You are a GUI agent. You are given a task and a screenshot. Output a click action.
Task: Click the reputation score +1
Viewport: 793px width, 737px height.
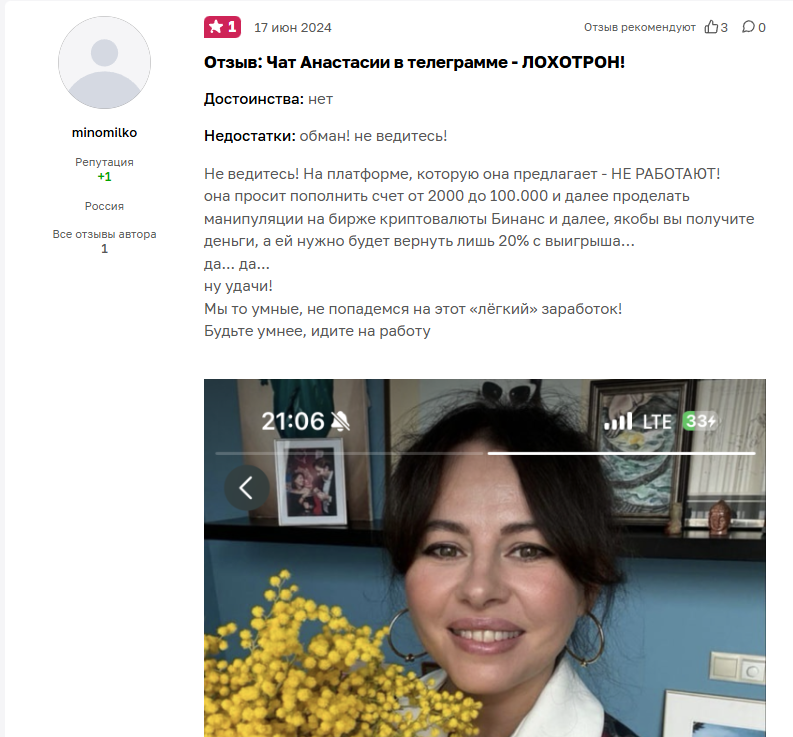point(104,177)
